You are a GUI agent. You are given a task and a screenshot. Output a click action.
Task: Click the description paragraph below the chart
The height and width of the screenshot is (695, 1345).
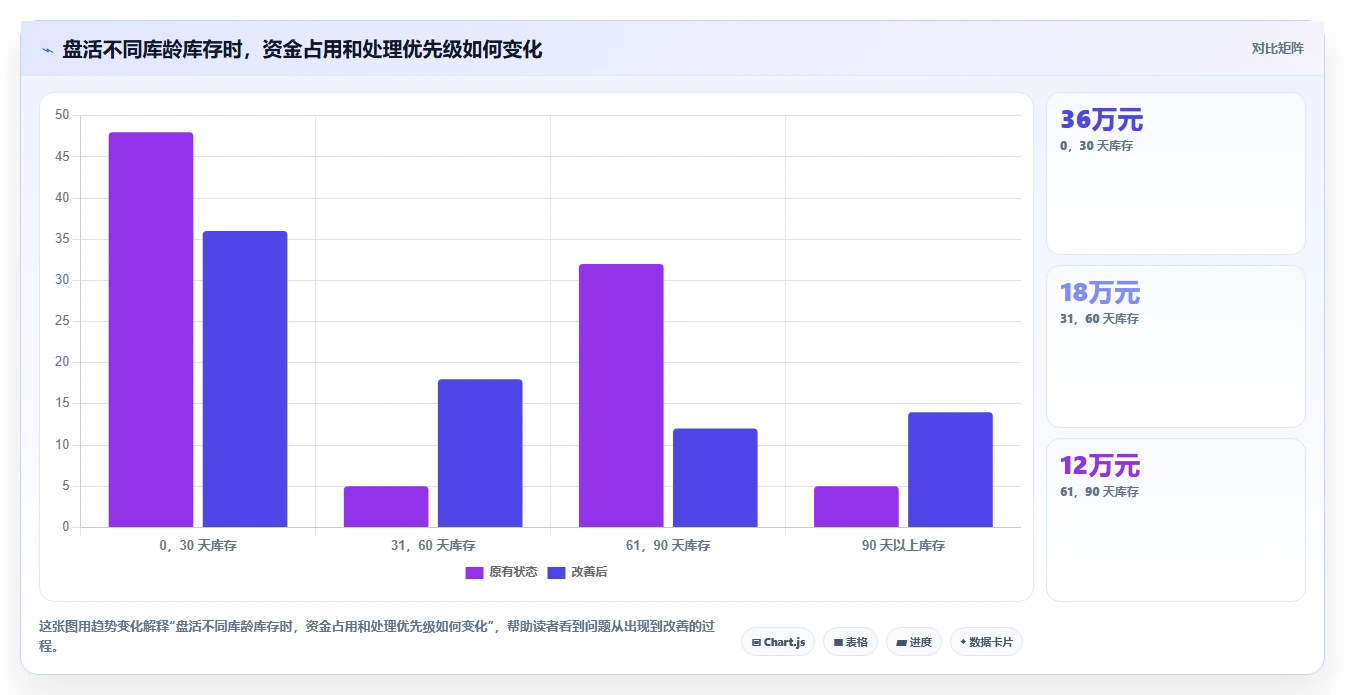tap(378, 636)
